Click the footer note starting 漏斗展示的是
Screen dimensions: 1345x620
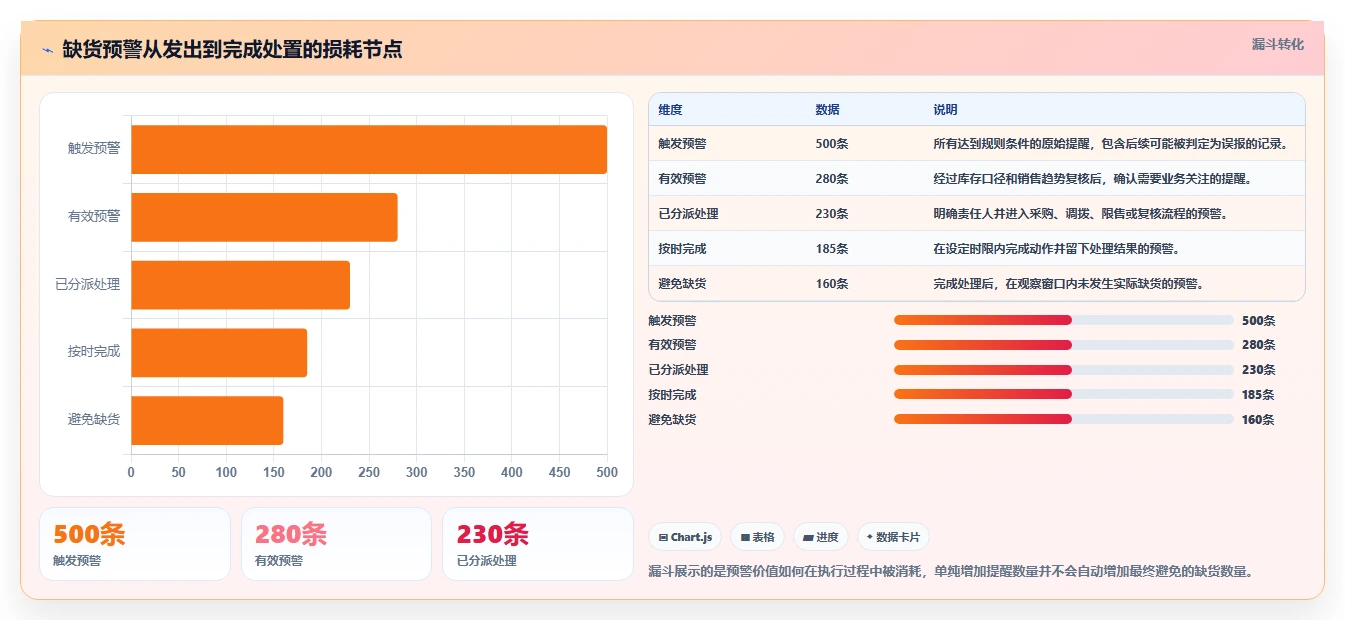[x=951, y=572]
